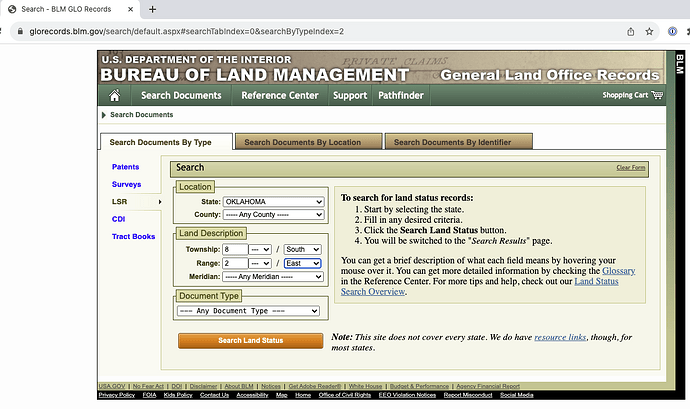This screenshot has height=409, width=690.
Task: Open the County dropdown
Action: (x=273, y=214)
